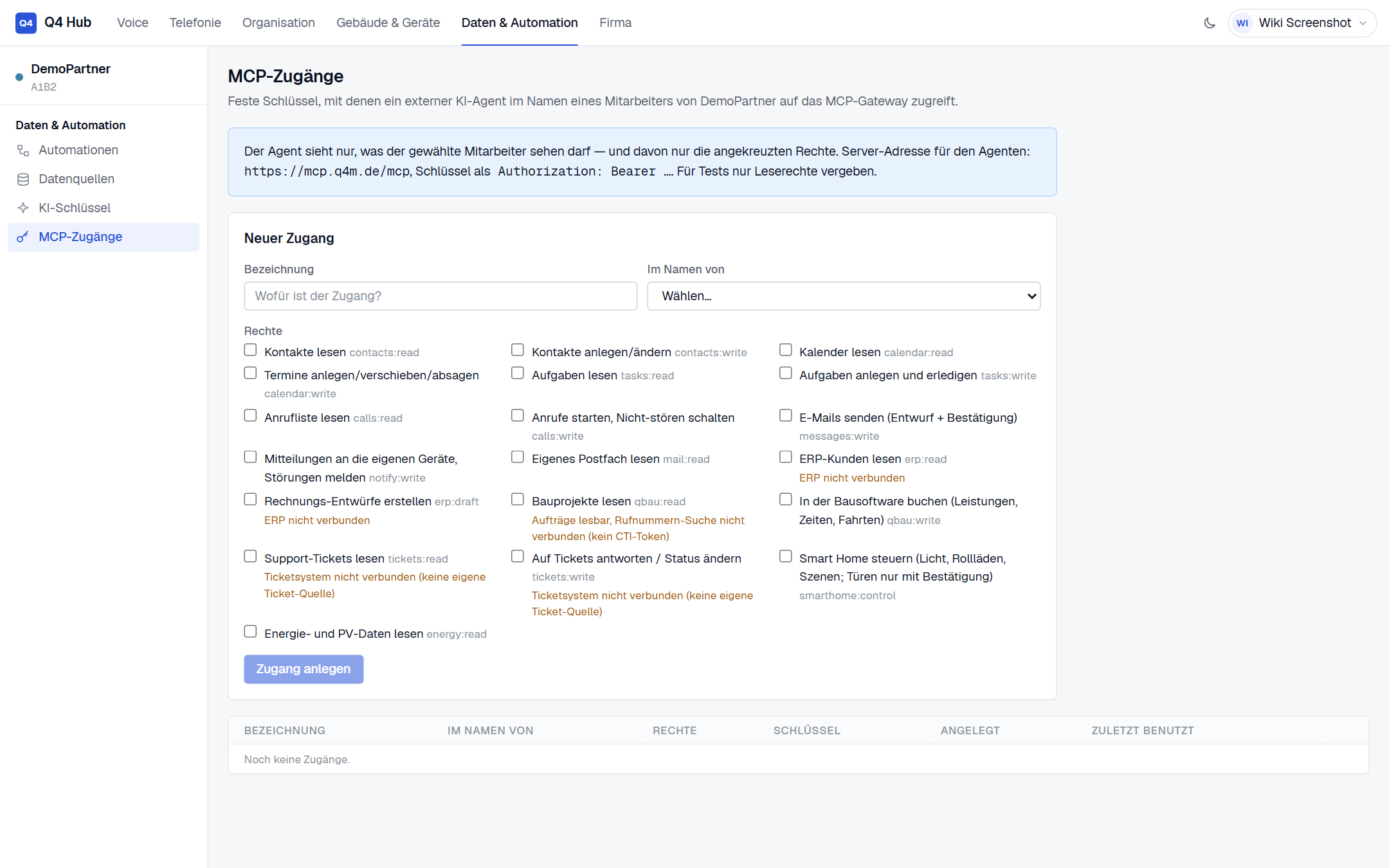
Task: Check Eigenes Postfach lesen checkbox
Action: coord(518,457)
